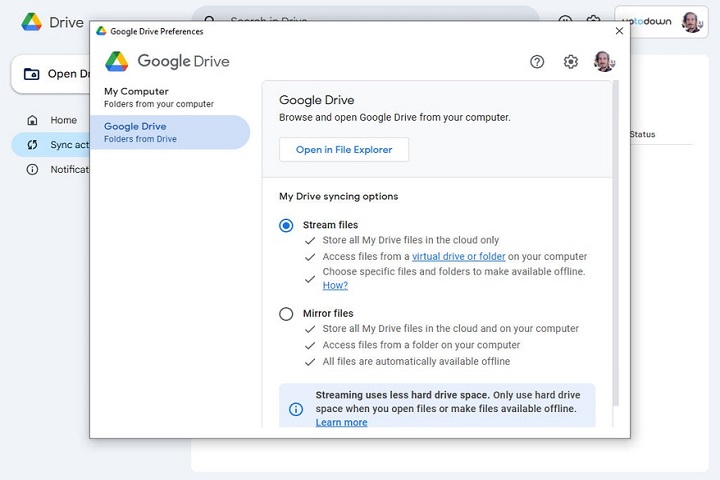The height and width of the screenshot is (480, 720).
Task: Click the Sync activity icon in sidebar
Action: pyautogui.click(x=32, y=145)
